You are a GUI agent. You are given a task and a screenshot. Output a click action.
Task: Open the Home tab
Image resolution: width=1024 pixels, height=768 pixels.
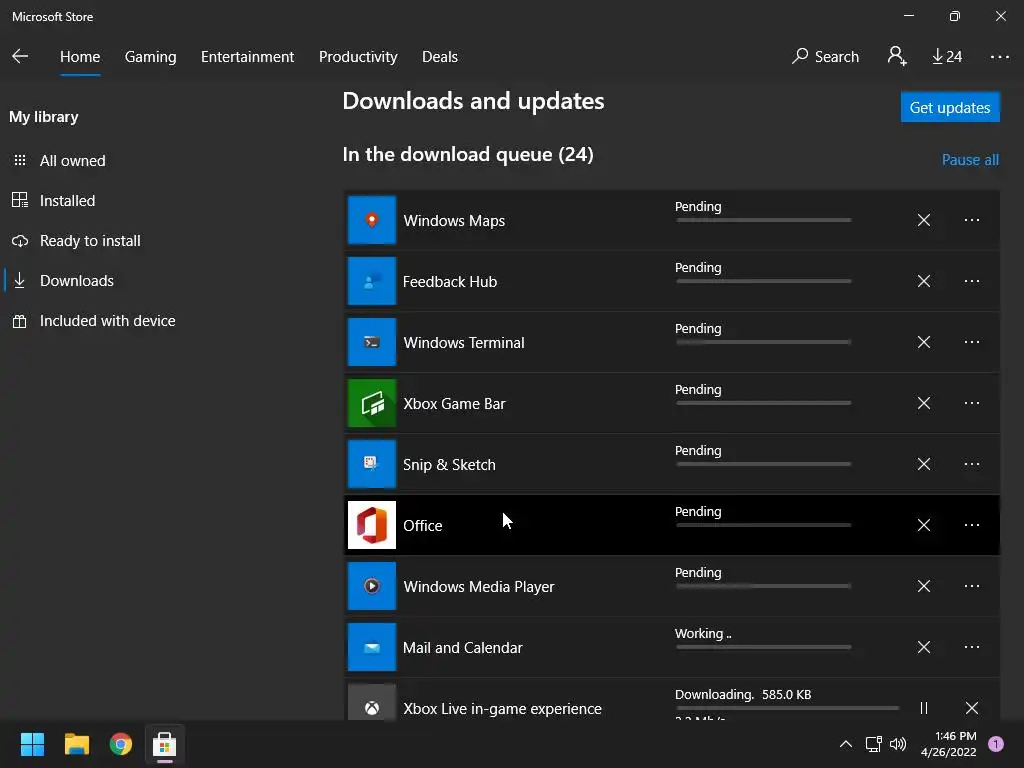(80, 57)
